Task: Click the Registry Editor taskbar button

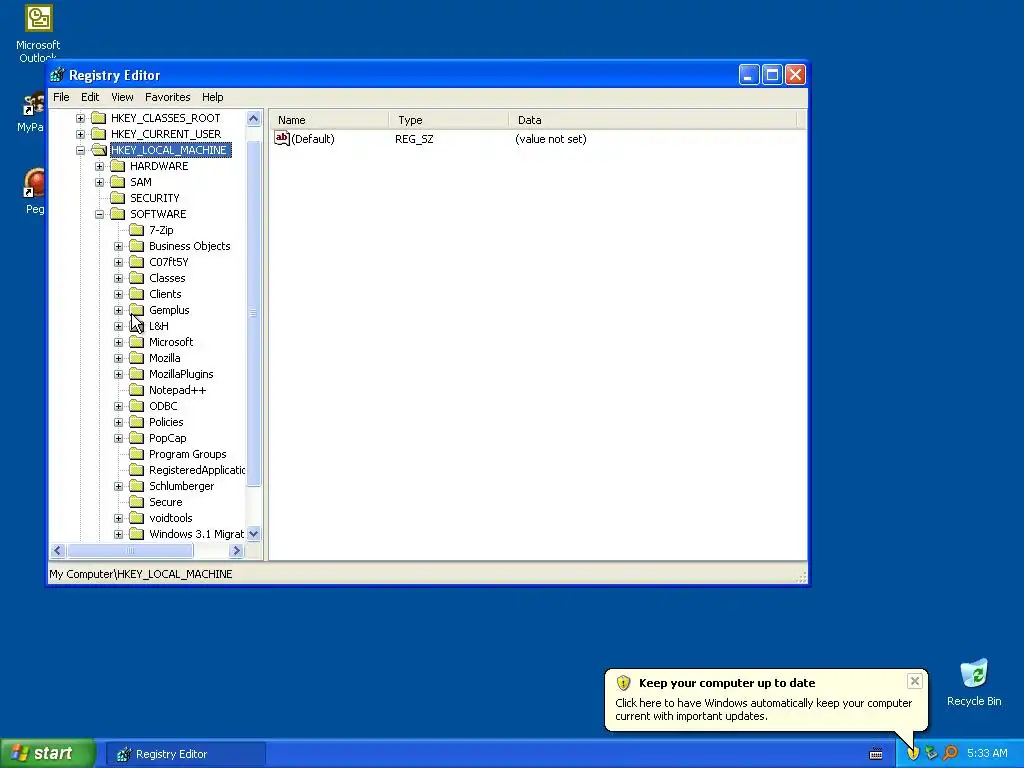Action: tap(185, 754)
